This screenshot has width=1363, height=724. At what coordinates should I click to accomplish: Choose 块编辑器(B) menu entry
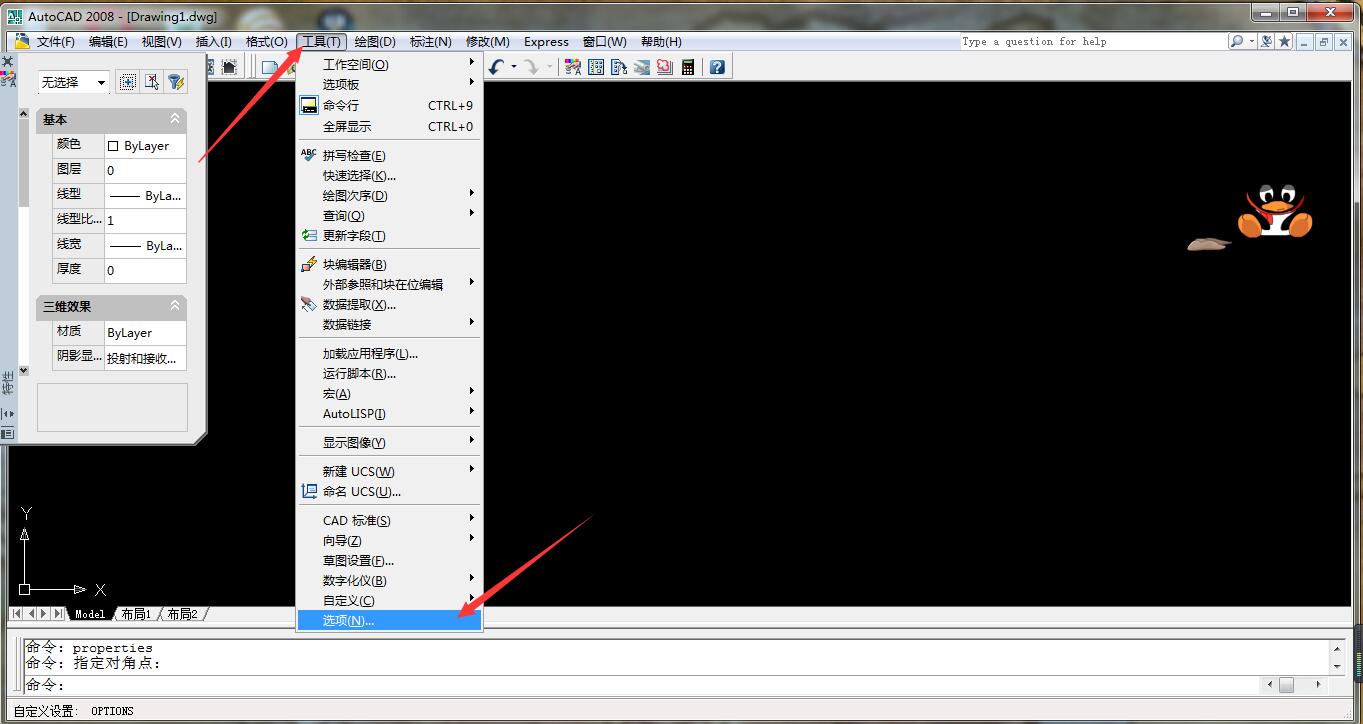coord(390,265)
